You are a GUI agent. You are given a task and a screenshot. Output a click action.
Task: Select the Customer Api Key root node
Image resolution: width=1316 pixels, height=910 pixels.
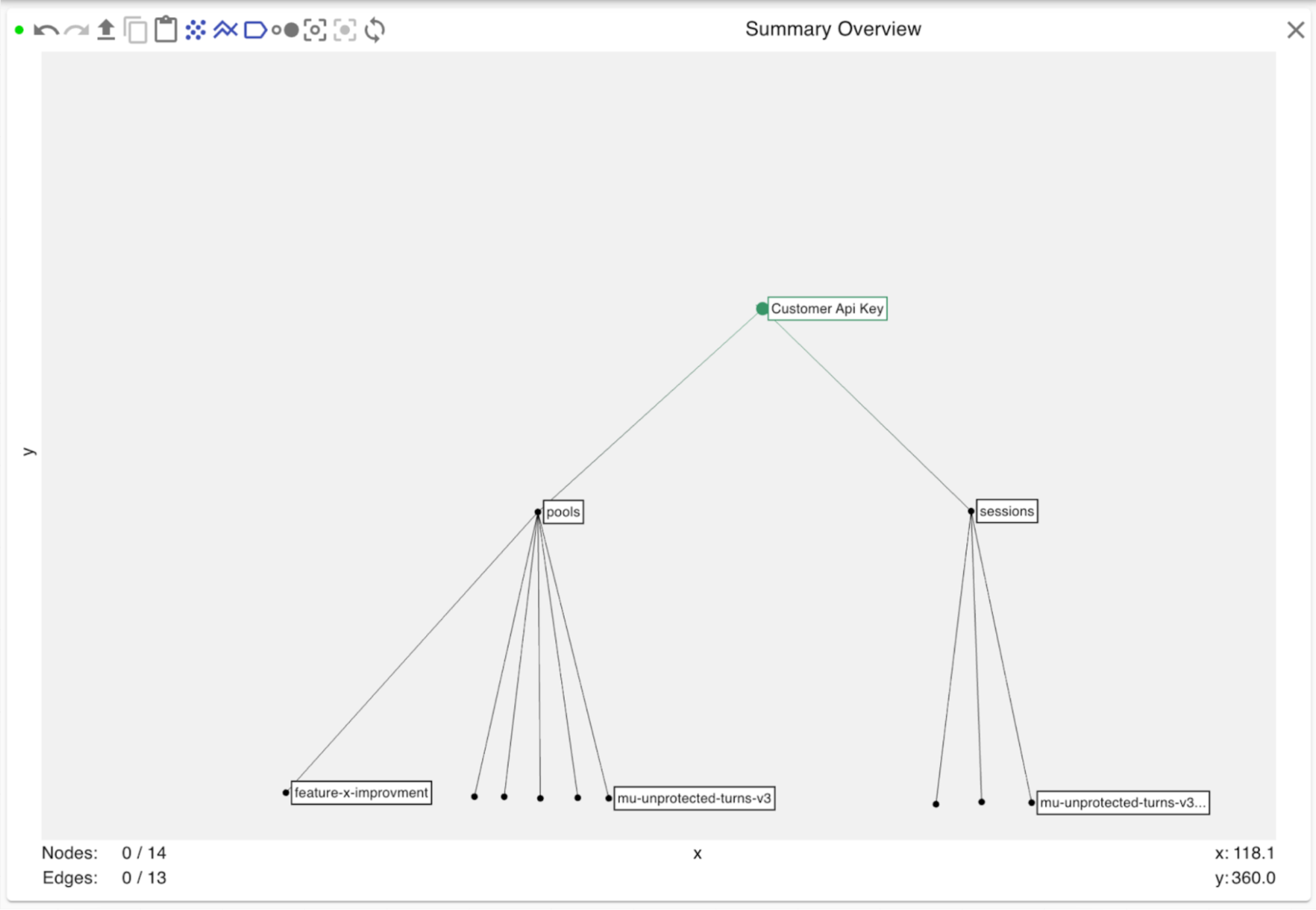click(x=826, y=309)
